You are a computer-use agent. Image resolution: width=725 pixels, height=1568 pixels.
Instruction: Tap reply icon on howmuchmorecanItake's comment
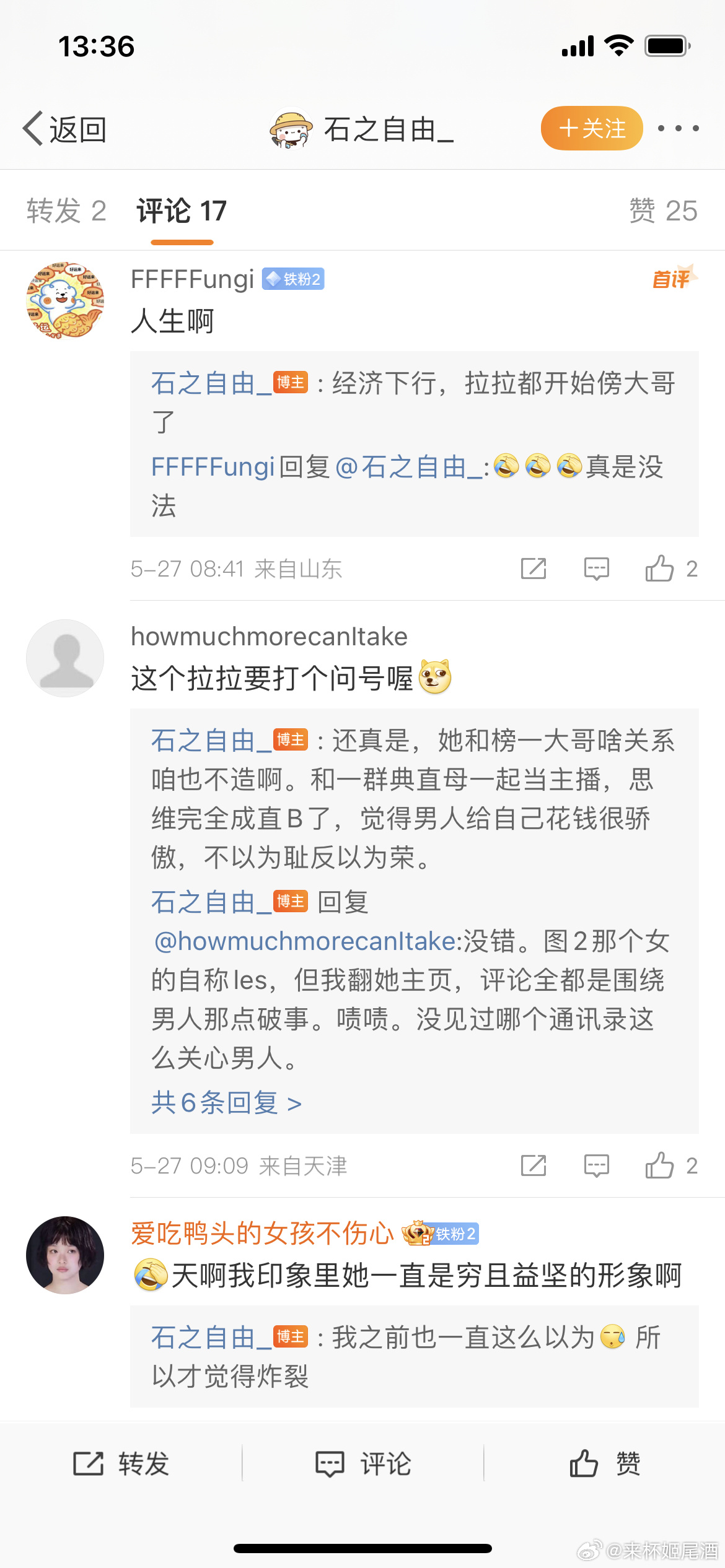(596, 1165)
